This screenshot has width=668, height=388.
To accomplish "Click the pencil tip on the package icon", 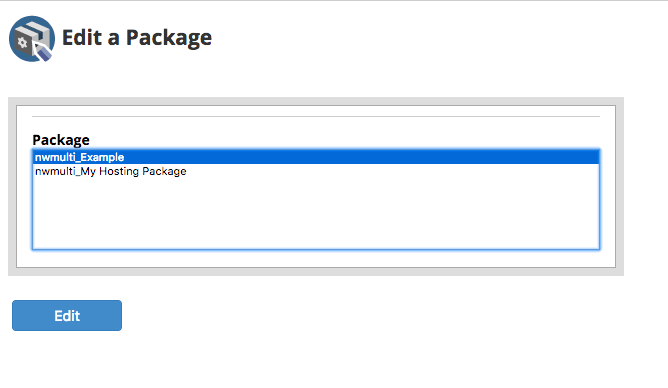I will pos(43,53).
